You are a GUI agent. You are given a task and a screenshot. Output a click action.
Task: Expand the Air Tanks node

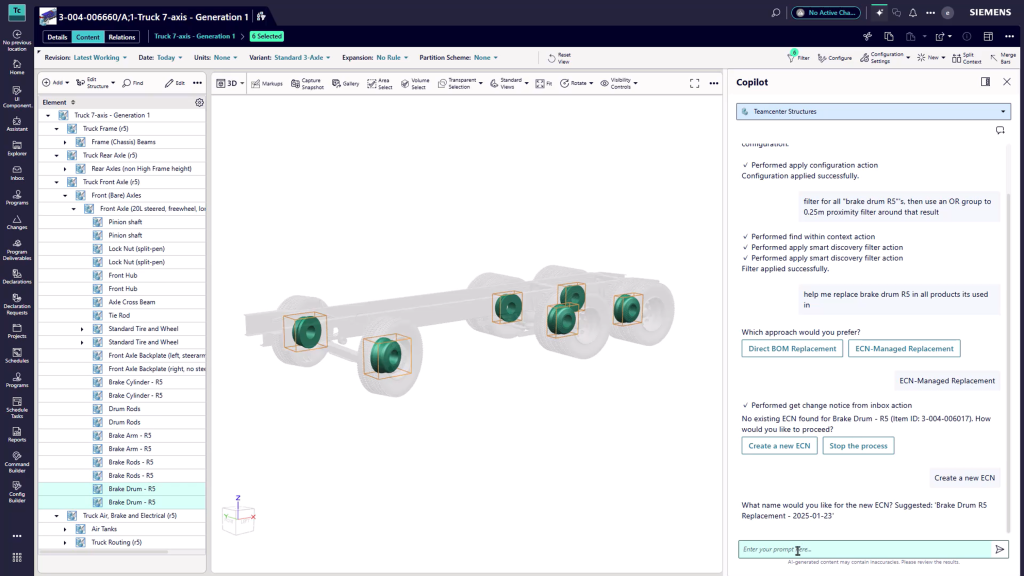pos(65,530)
